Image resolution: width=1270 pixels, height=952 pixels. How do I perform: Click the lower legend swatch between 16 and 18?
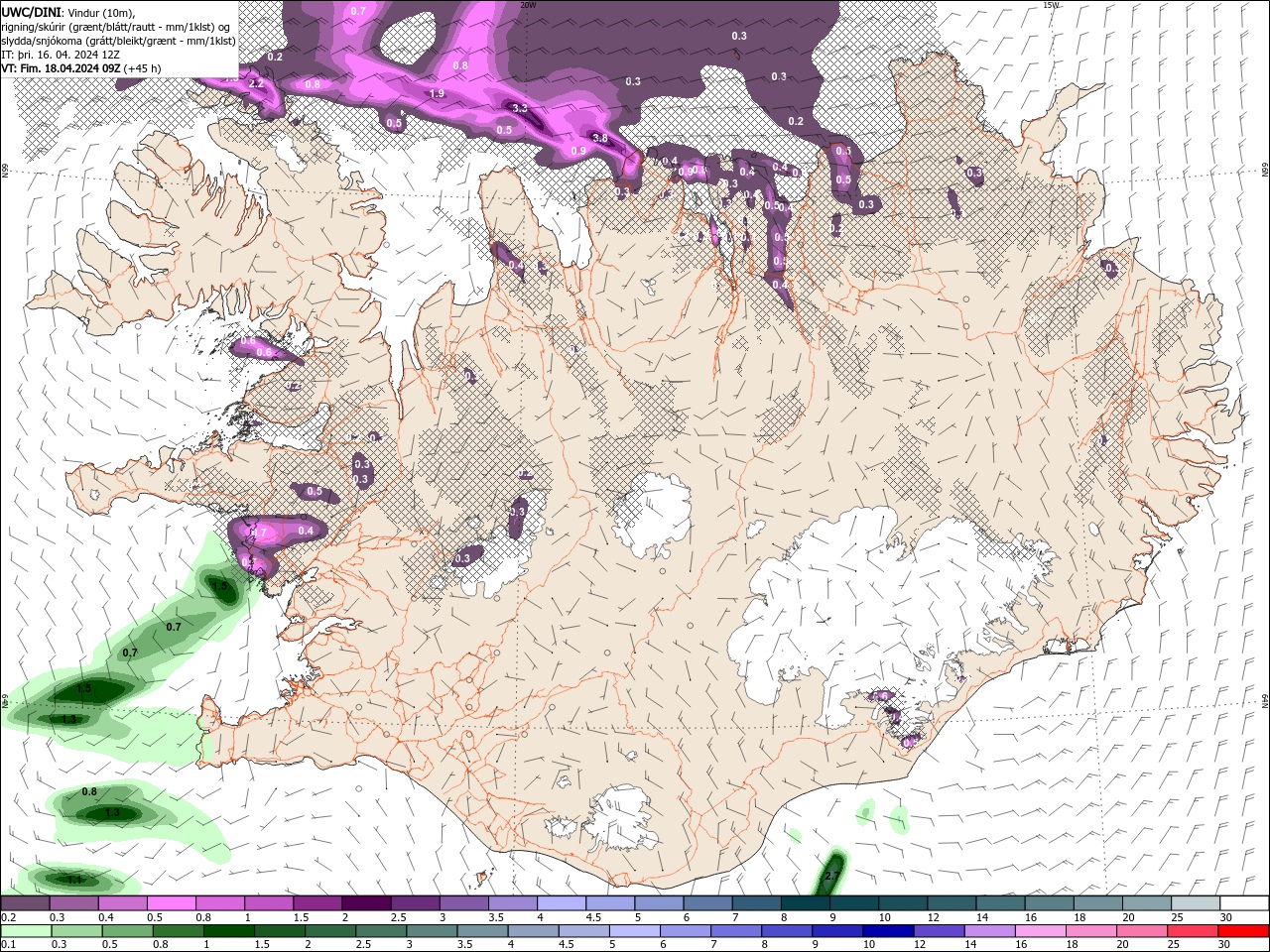(x=1040, y=931)
